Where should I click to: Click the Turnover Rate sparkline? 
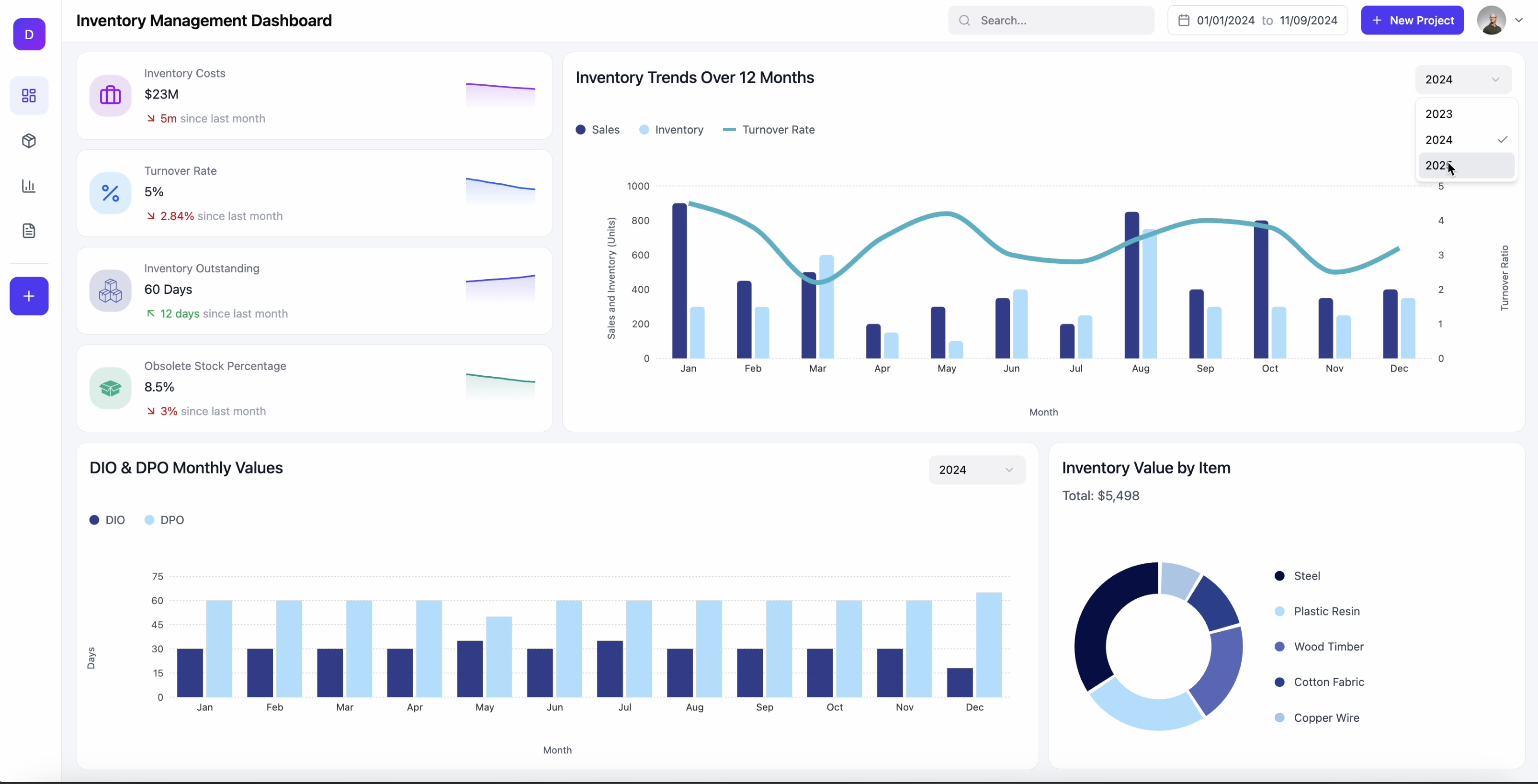click(x=500, y=191)
